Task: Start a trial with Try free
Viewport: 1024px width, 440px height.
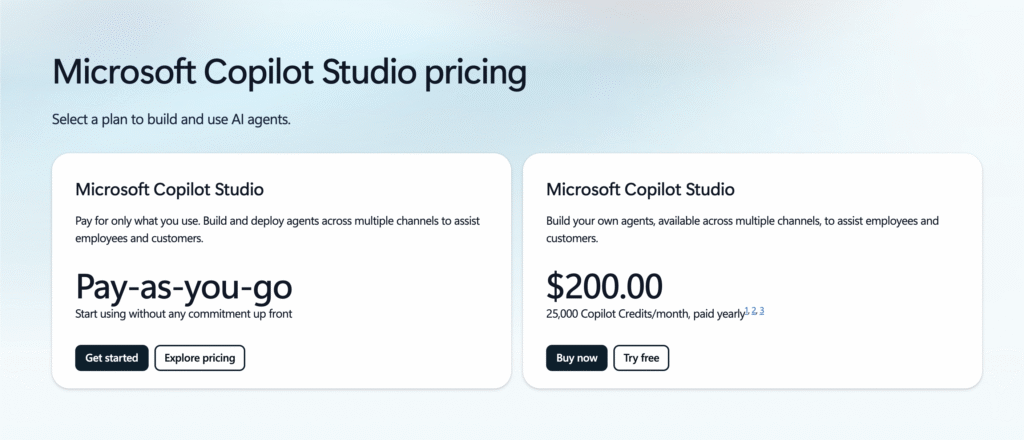Action: (641, 358)
